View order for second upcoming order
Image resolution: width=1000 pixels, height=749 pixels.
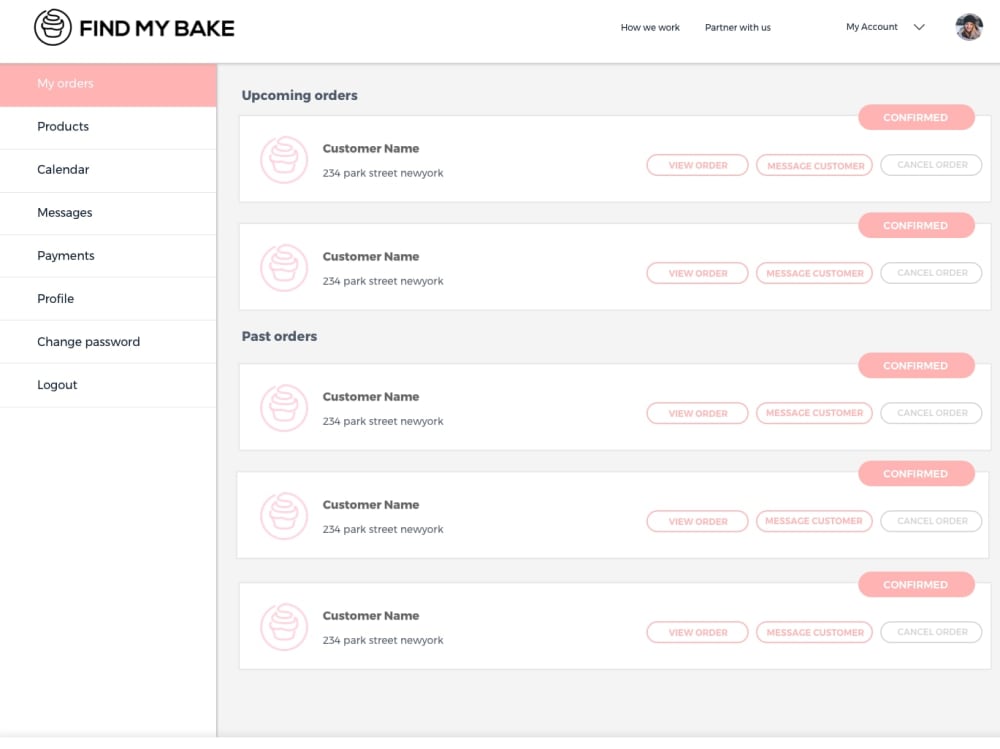[697, 273]
